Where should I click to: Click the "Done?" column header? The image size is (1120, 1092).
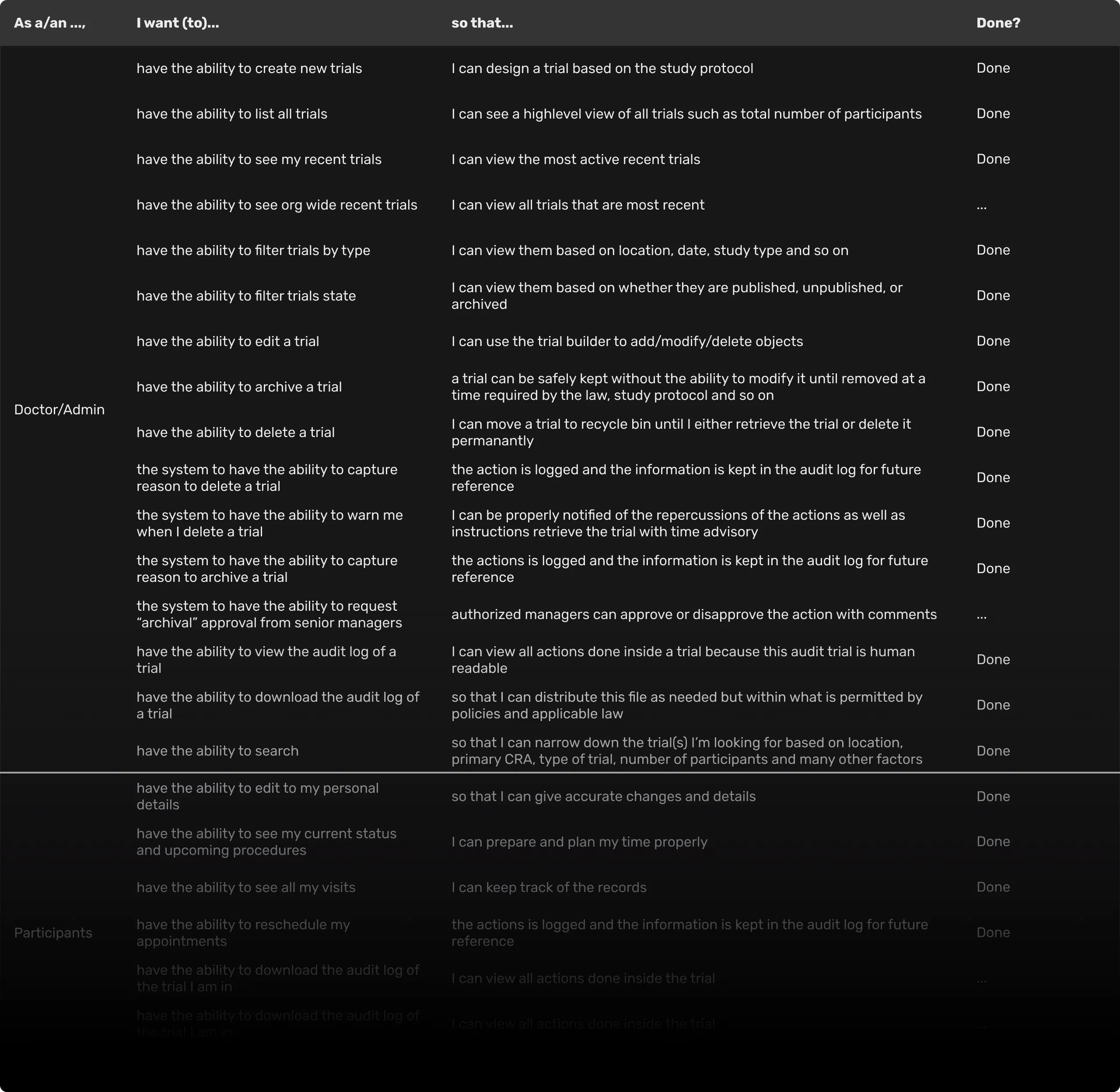pyautogui.click(x=998, y=23)
